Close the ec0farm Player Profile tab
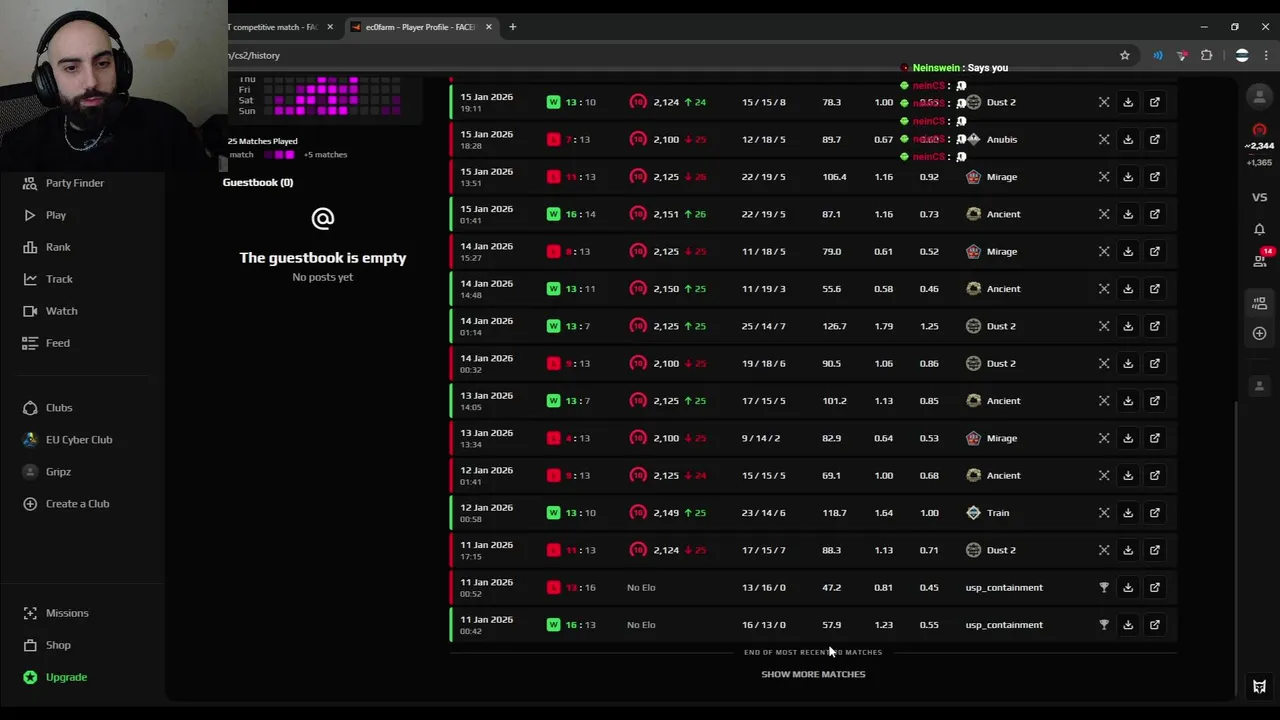Image resolution: width=1280 pixels, height=720 pixels. pos(489,27)
